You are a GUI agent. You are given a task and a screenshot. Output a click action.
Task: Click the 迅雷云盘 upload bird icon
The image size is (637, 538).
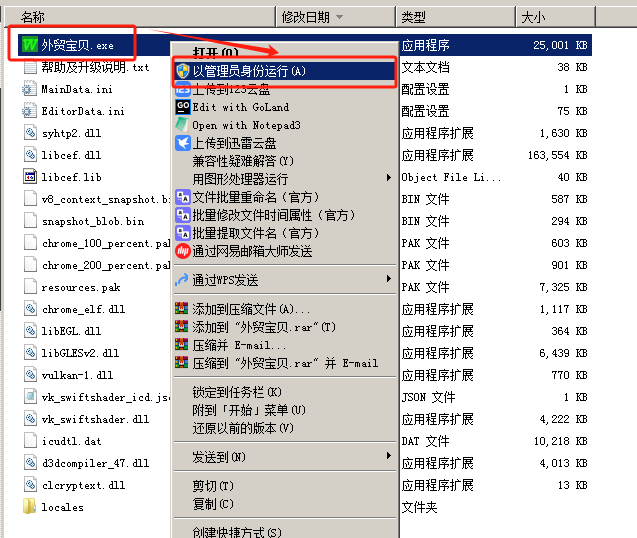coord(182,143)
